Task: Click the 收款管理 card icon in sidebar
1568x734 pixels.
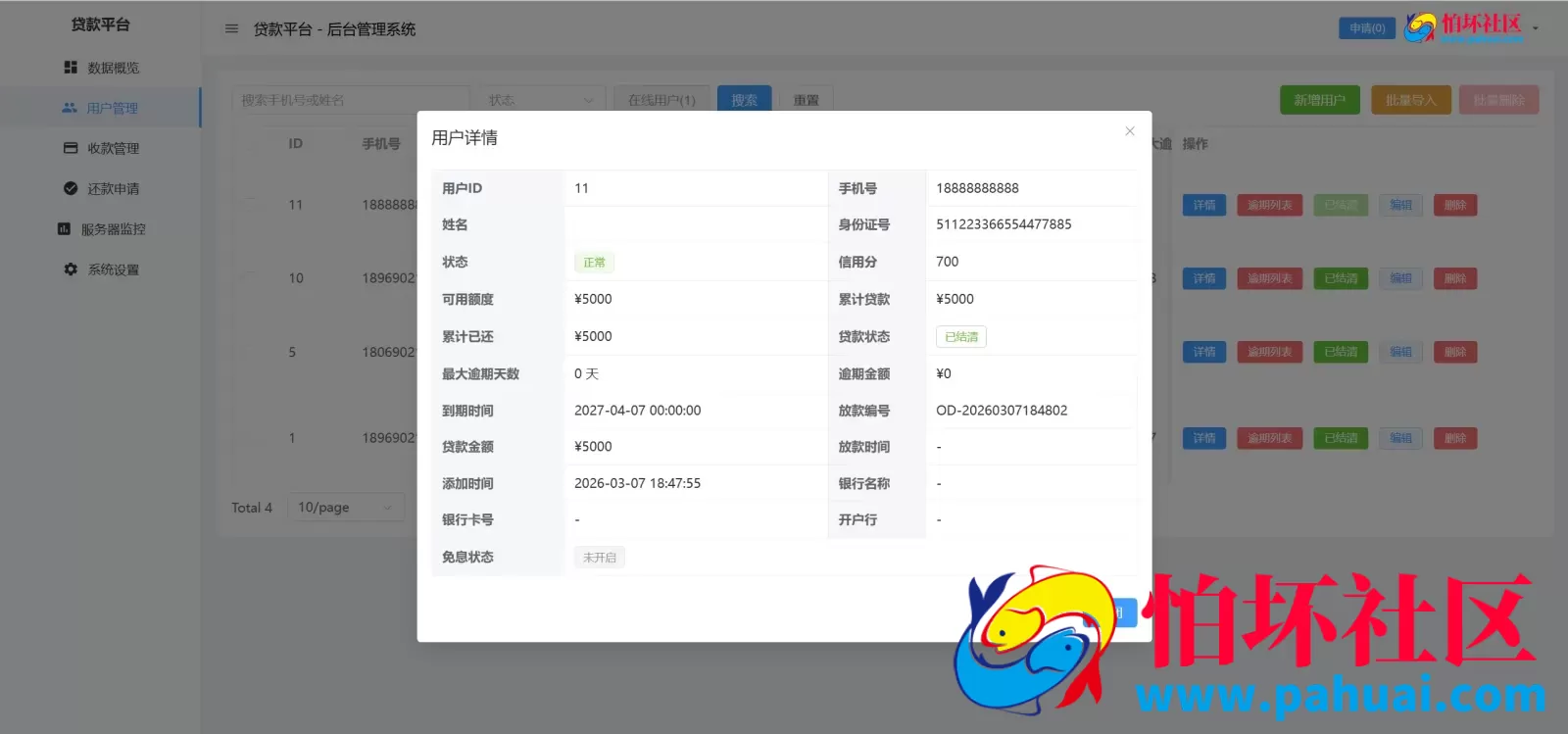Action: coord(71,148)
